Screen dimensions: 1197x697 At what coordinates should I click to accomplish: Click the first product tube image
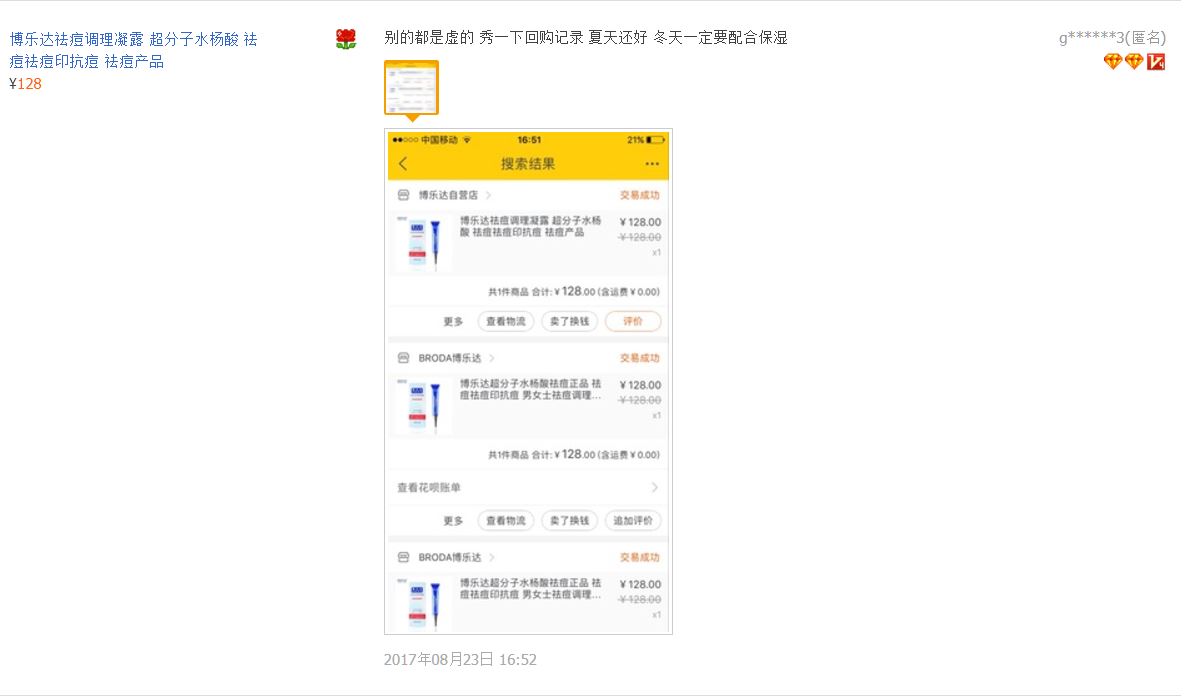point(423,243)
